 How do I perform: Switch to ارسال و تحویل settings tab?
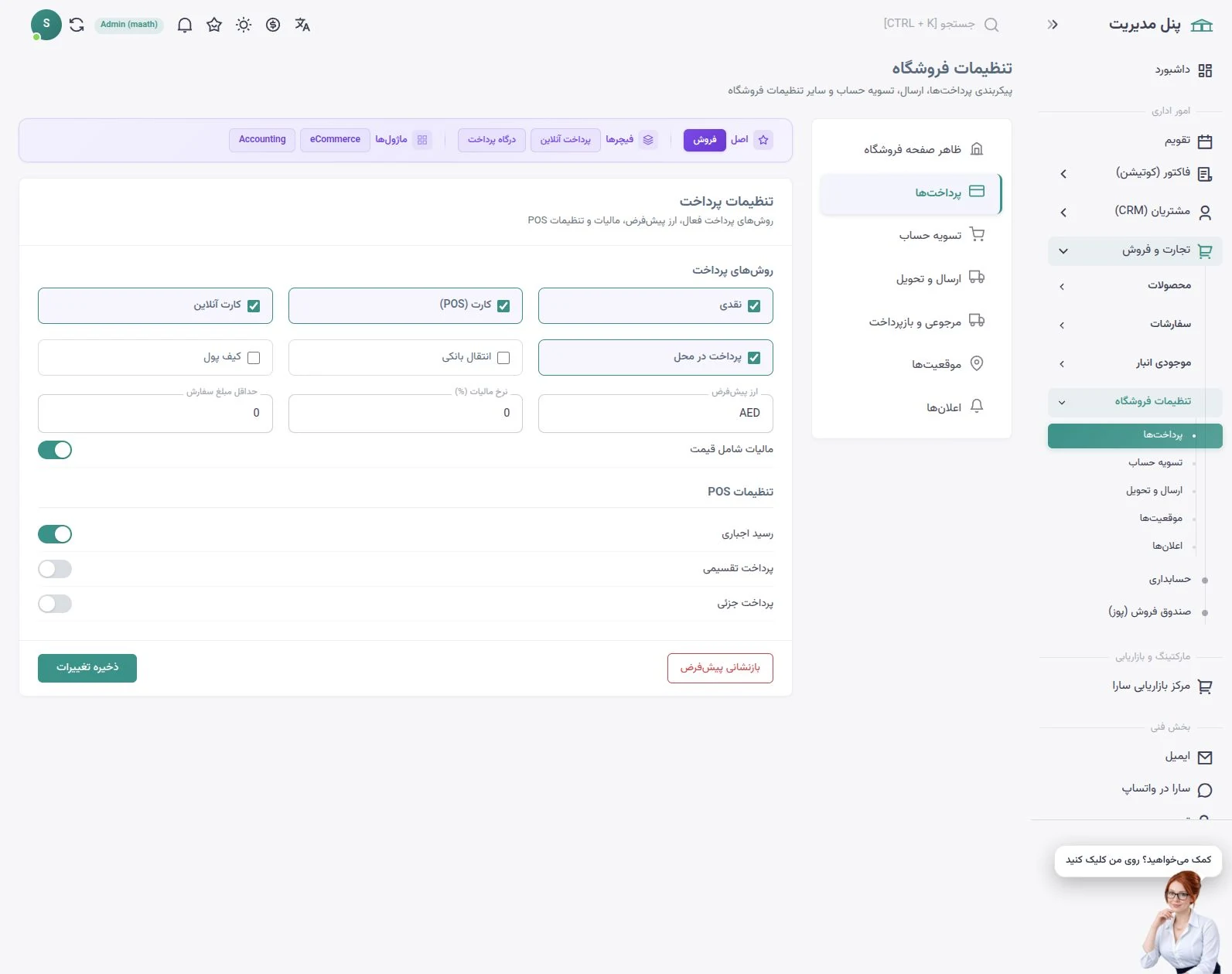click(x=911, y=278)
